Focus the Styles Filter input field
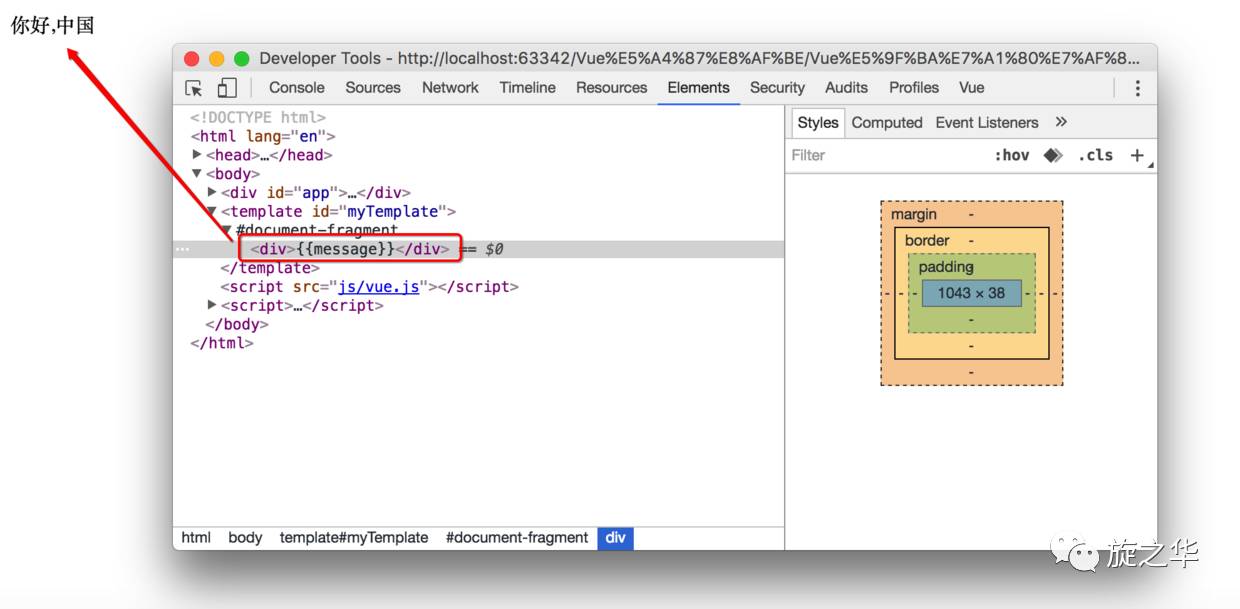1240x609 pixels. (x=885, y=155)
